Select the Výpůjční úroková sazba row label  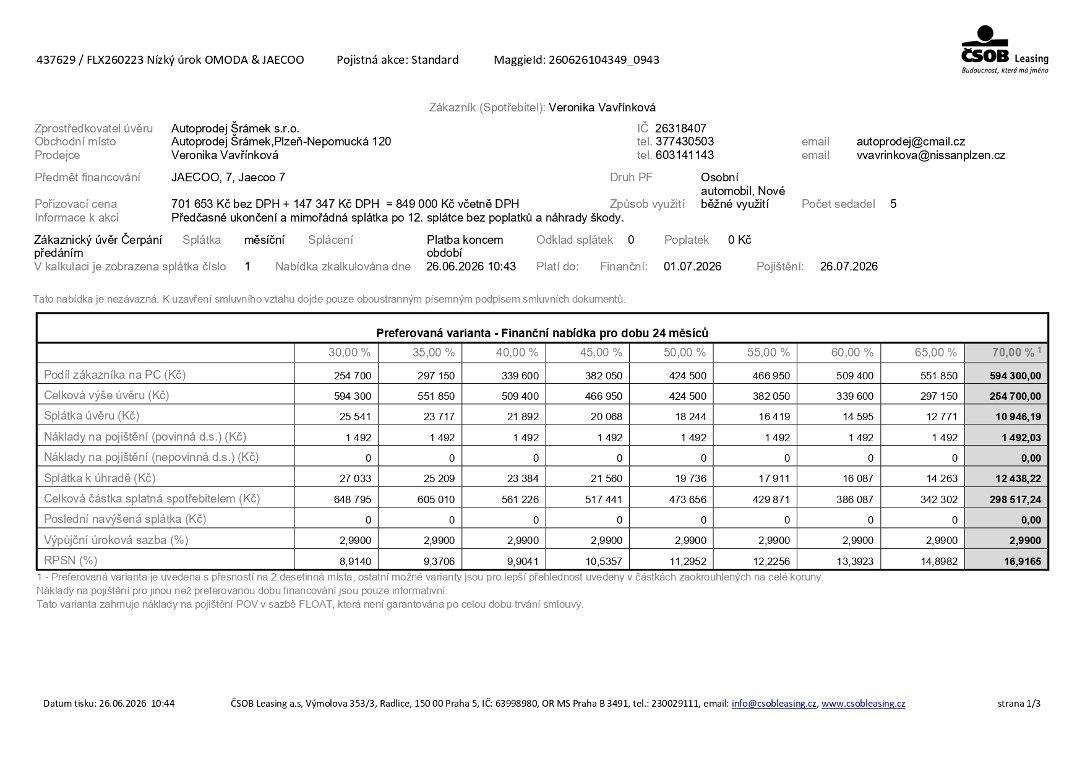click(116, 540)
